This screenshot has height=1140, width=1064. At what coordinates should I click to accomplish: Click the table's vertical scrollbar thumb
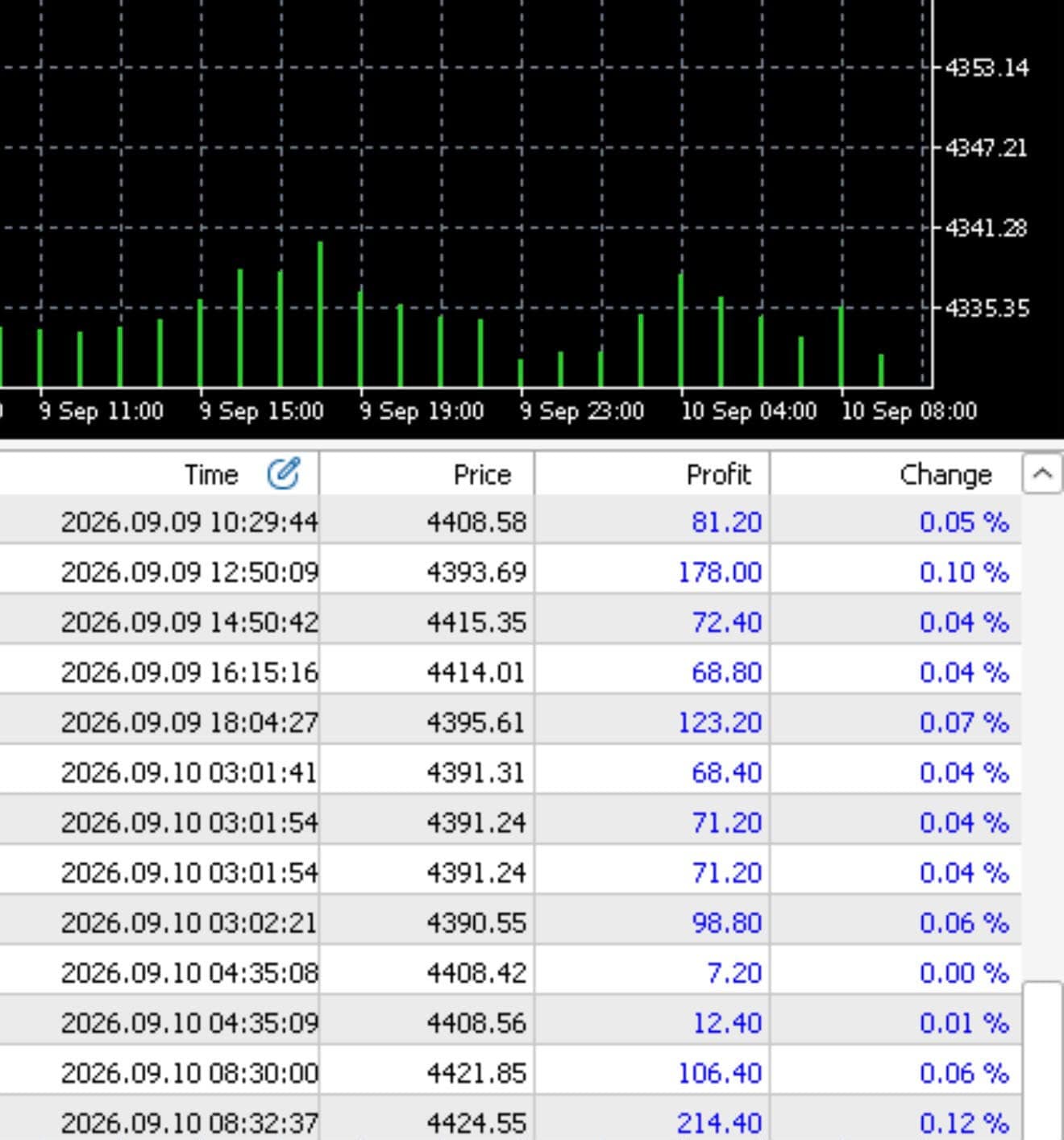point(1042,1060)
